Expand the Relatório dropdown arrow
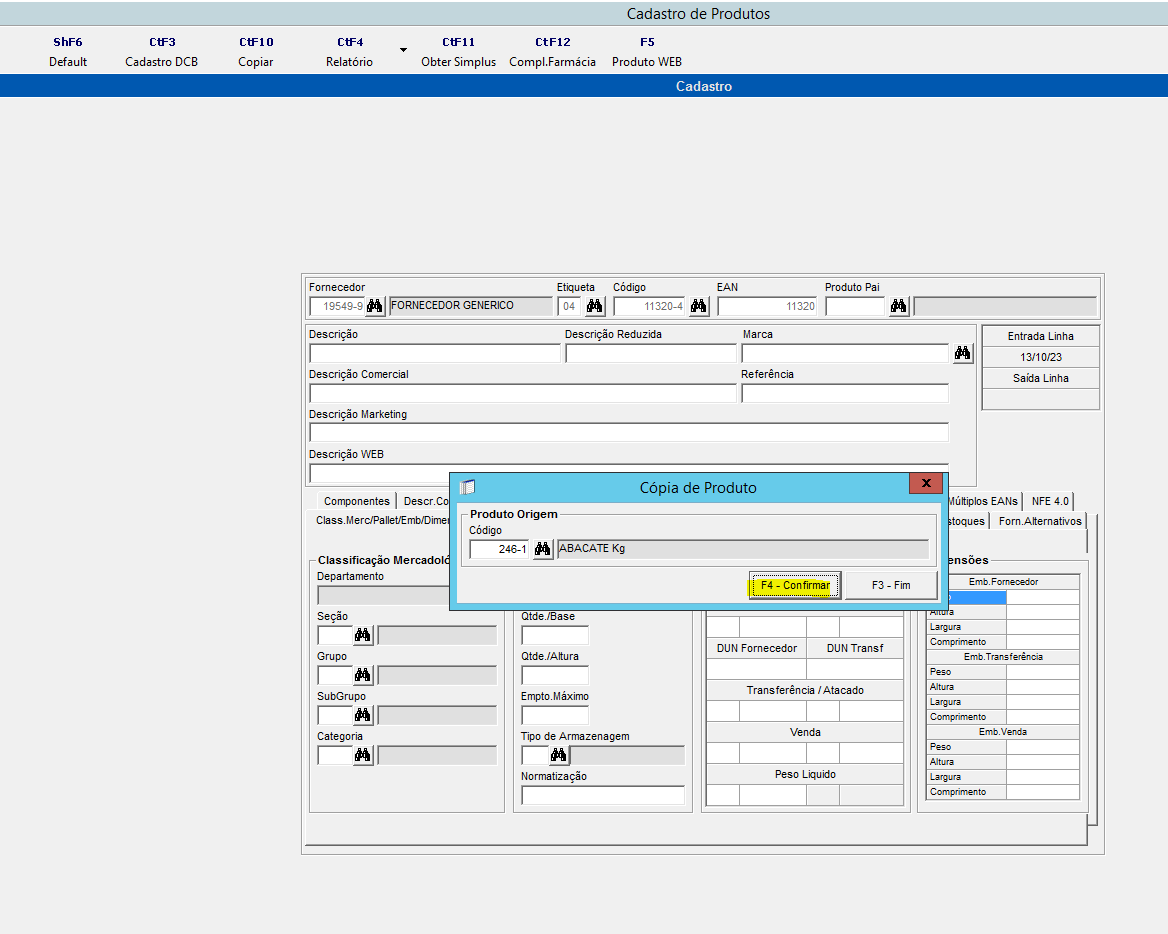Image resolution: width=1168 pixels, height=934 pixels. tap(403, 48)
